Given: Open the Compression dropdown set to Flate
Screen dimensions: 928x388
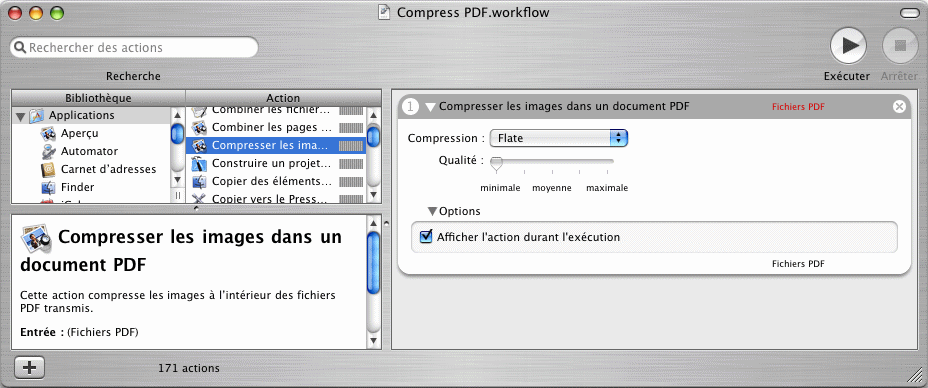Looking at the screenshot, I should pyautogui.click(x=559, y=138).
